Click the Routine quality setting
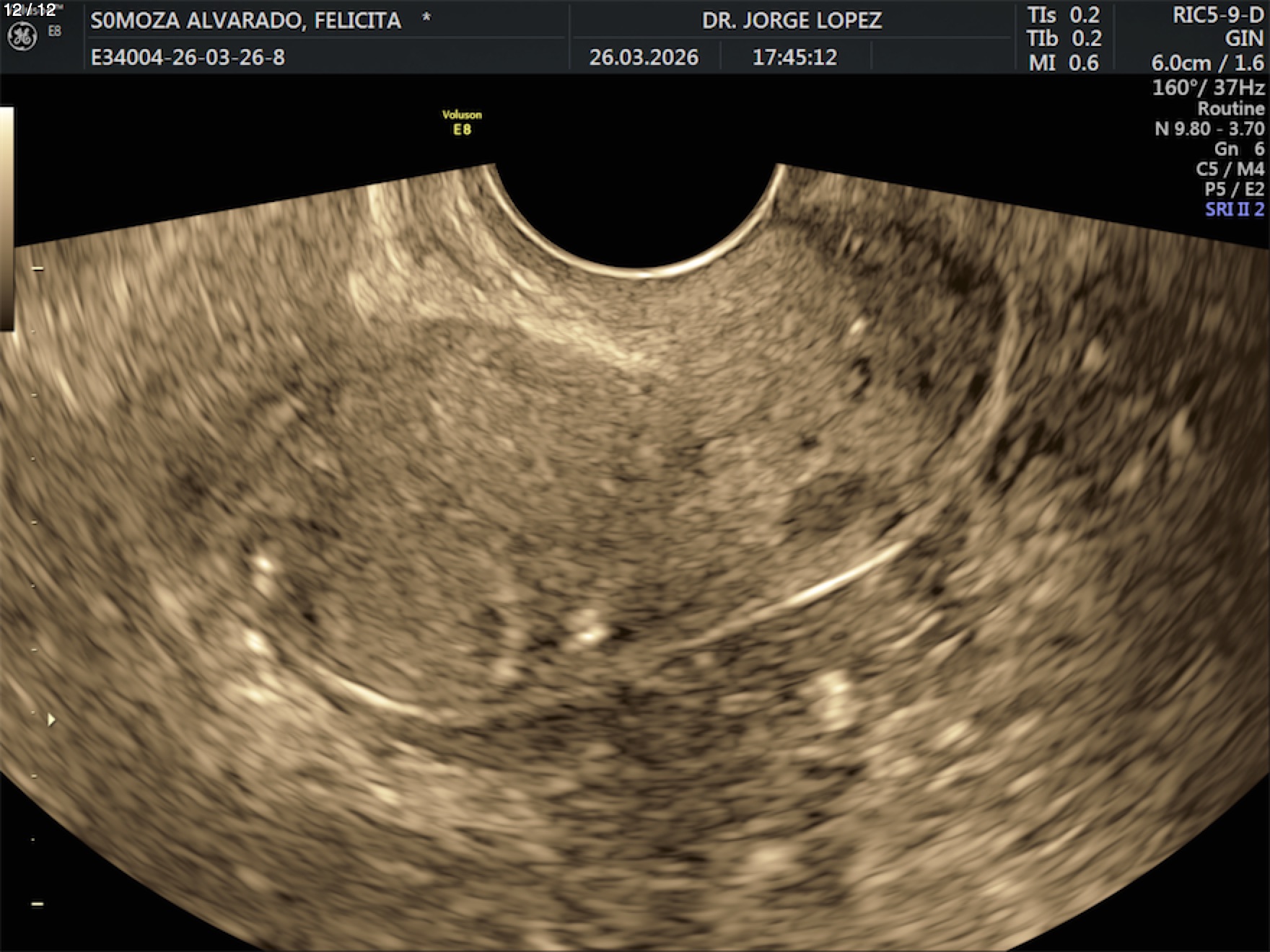The width and height of the screenshot is (1270, 952). 1230,108
